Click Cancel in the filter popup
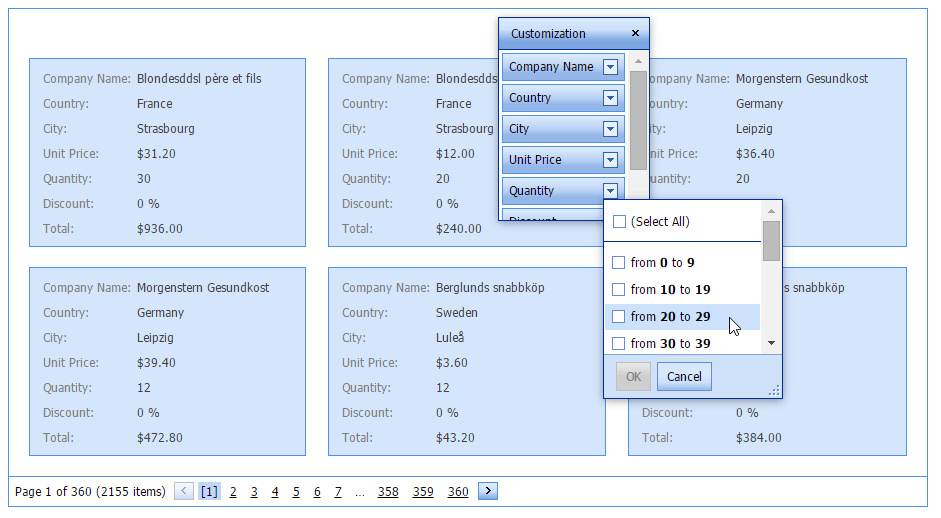This screenshot has height=518, width=941. [x=684, y=376]
